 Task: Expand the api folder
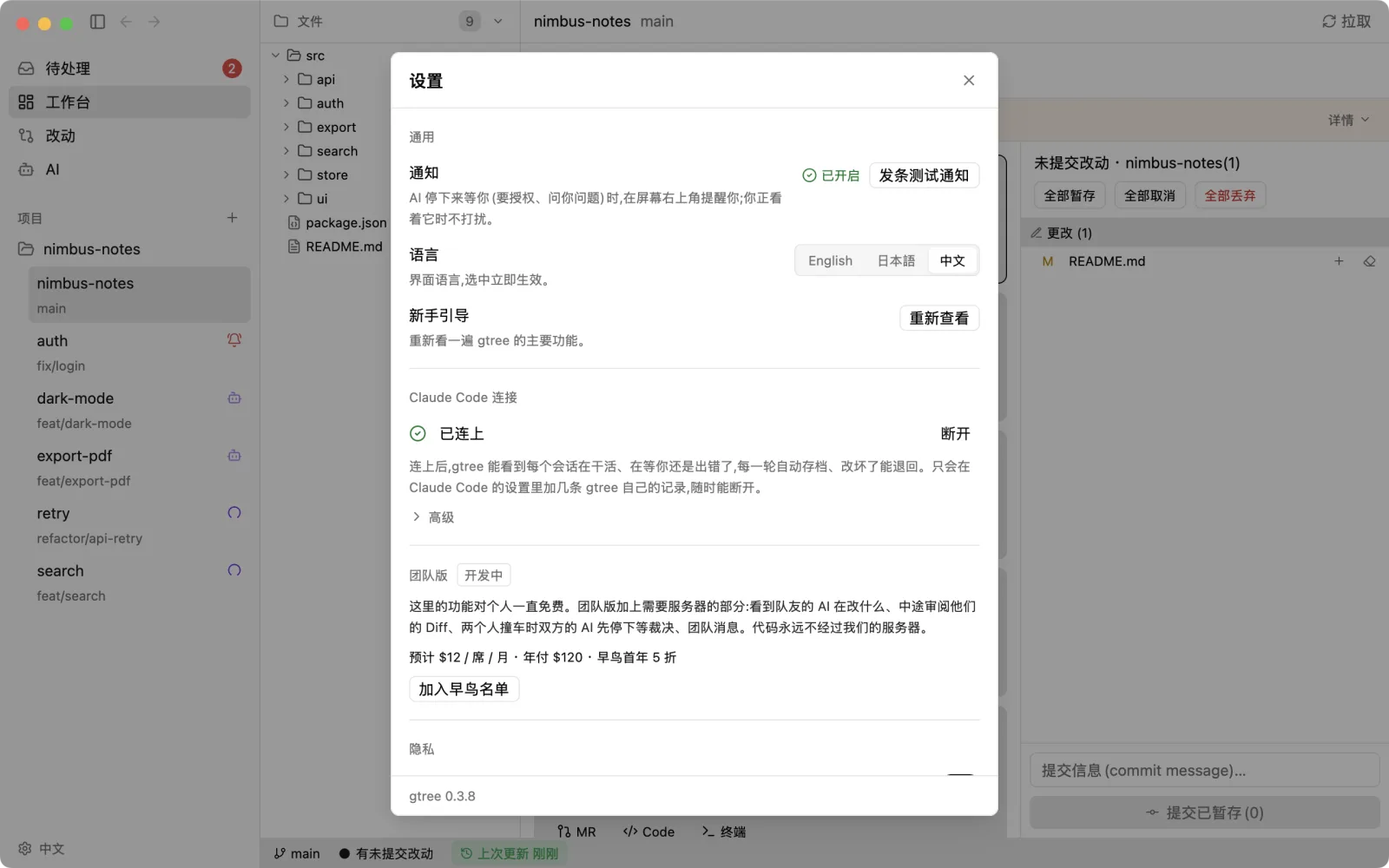click(286, 79)
